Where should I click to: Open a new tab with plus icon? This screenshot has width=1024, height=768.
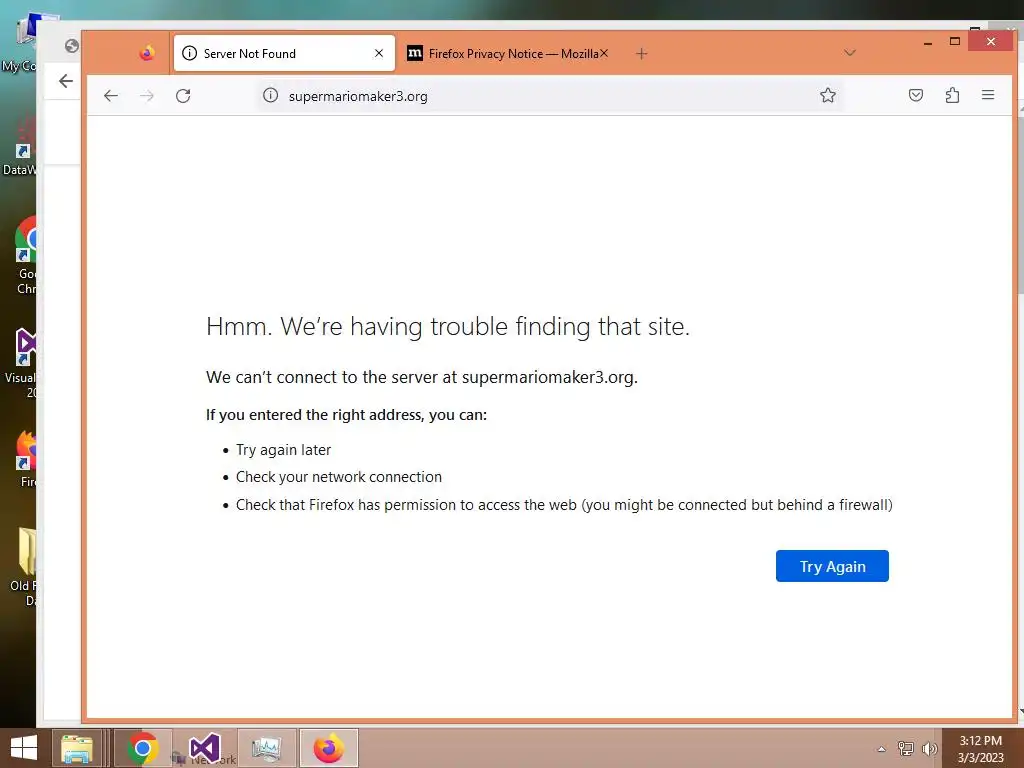641,54
